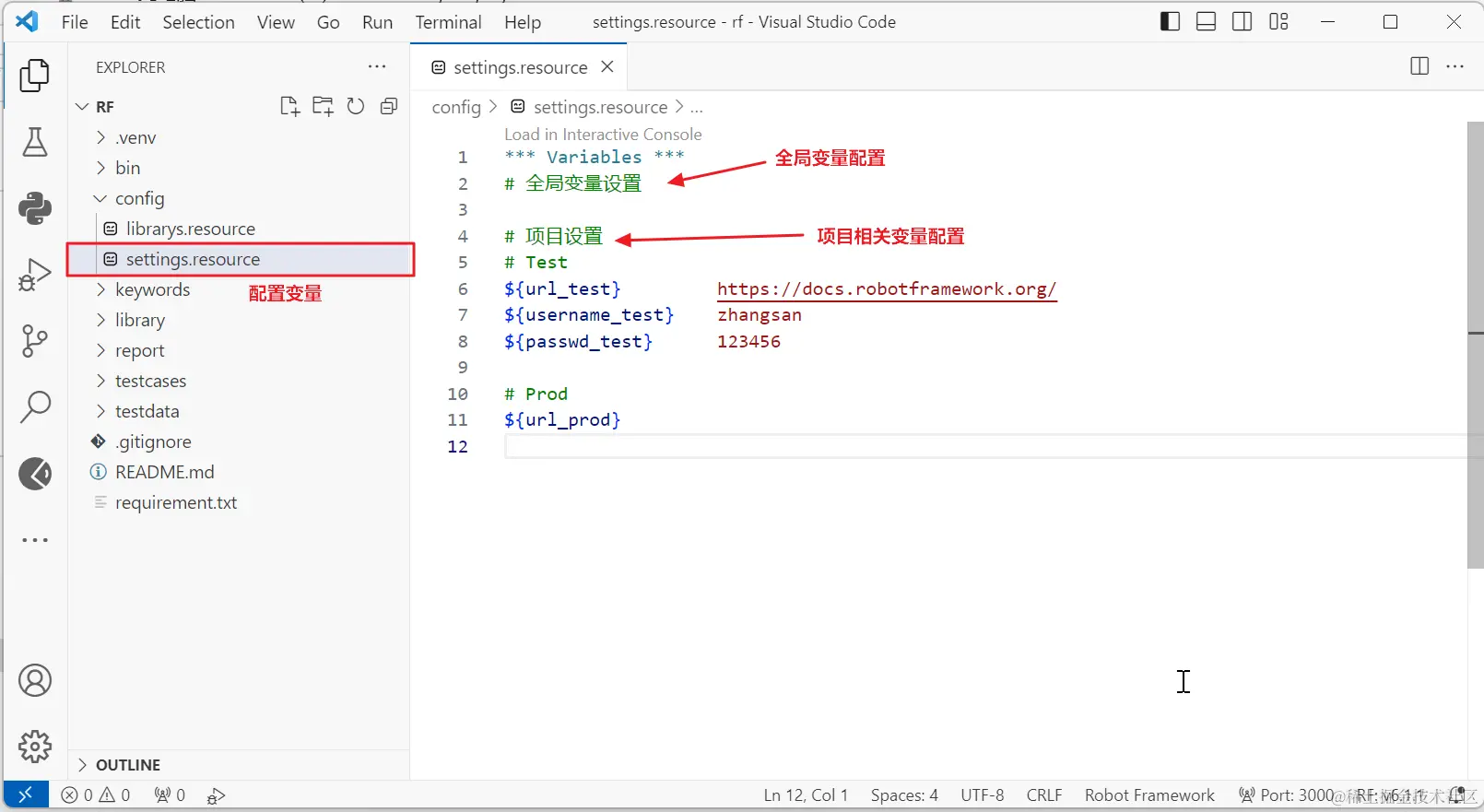Screen dimensions: 1484x812
Task: Click New Folder icon in explorer
Action: click(x=323, y=106)
